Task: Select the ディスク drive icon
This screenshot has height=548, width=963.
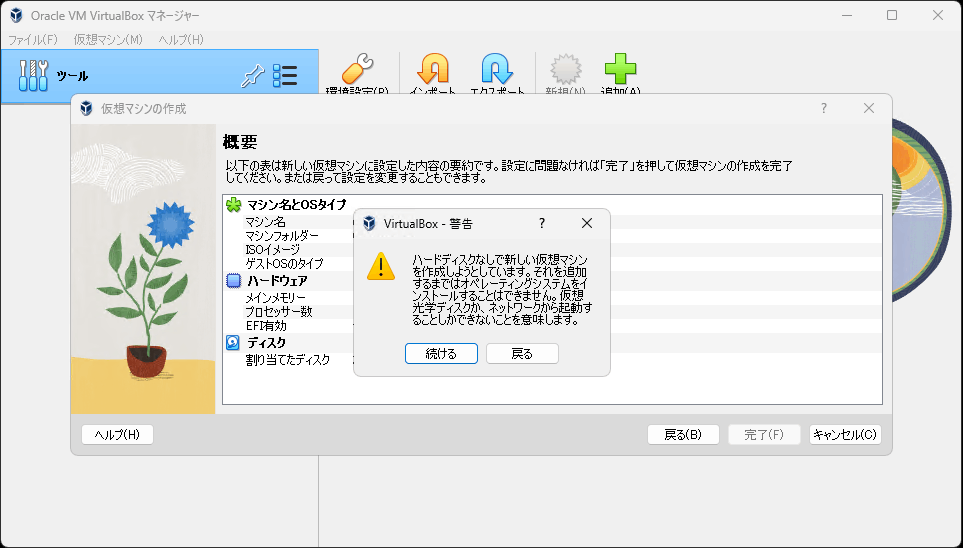Action: 233,342
